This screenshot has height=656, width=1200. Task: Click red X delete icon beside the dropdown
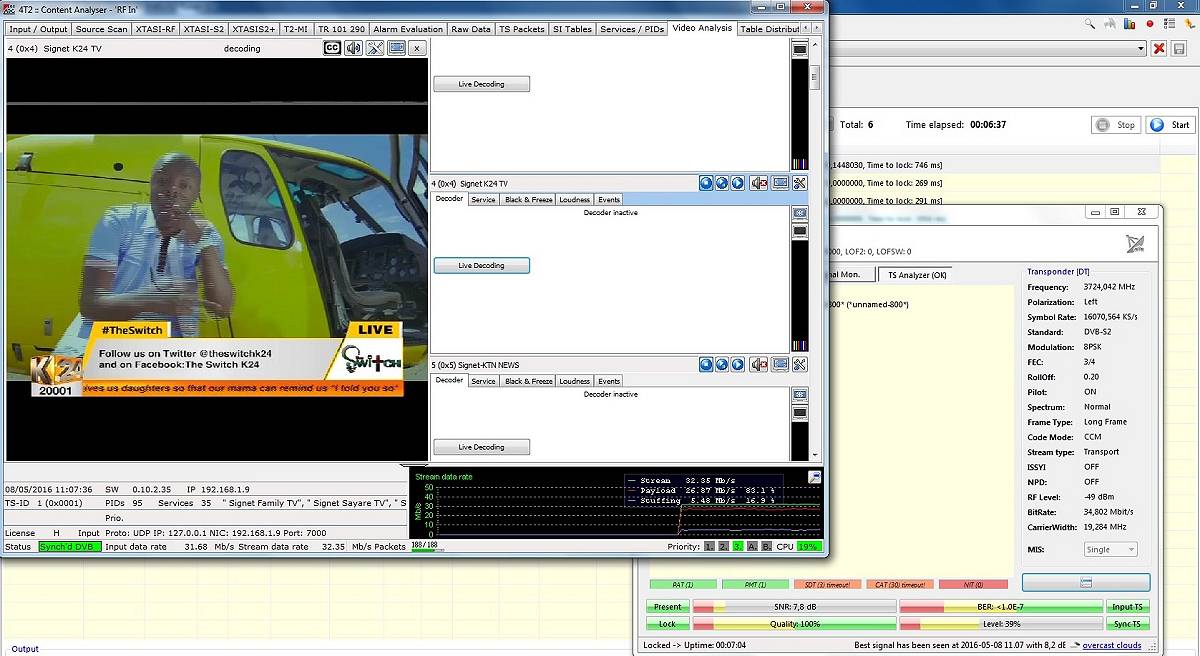(x=1159, y=49)
